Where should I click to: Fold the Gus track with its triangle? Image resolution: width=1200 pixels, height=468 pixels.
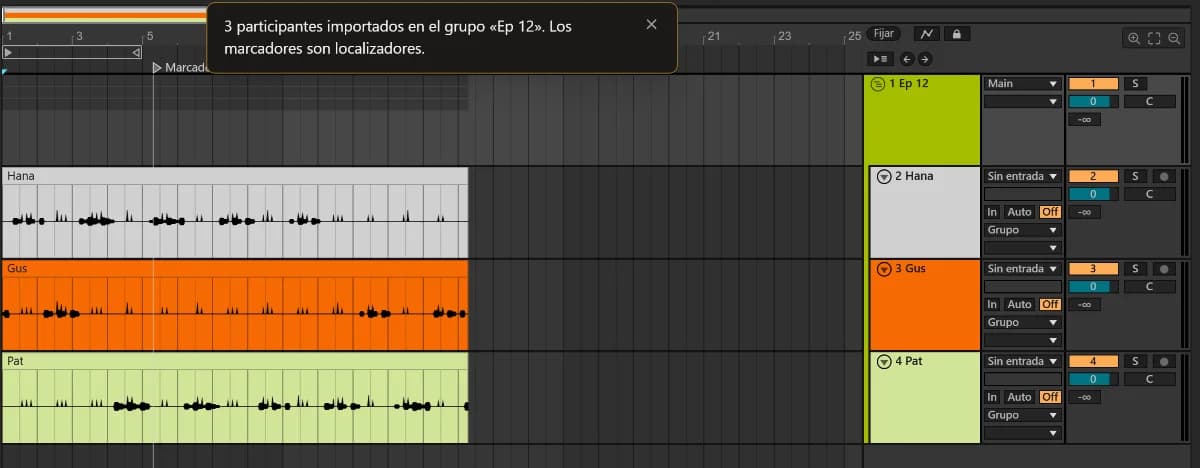pos(883,269)
